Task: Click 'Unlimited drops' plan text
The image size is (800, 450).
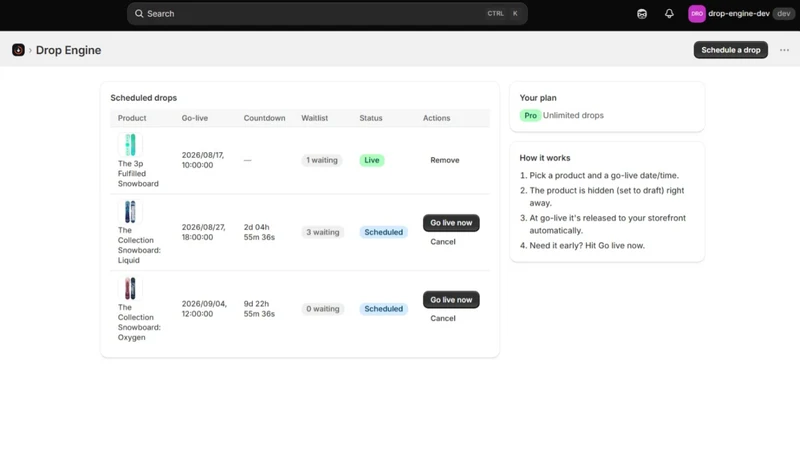Action: [573, 116]
